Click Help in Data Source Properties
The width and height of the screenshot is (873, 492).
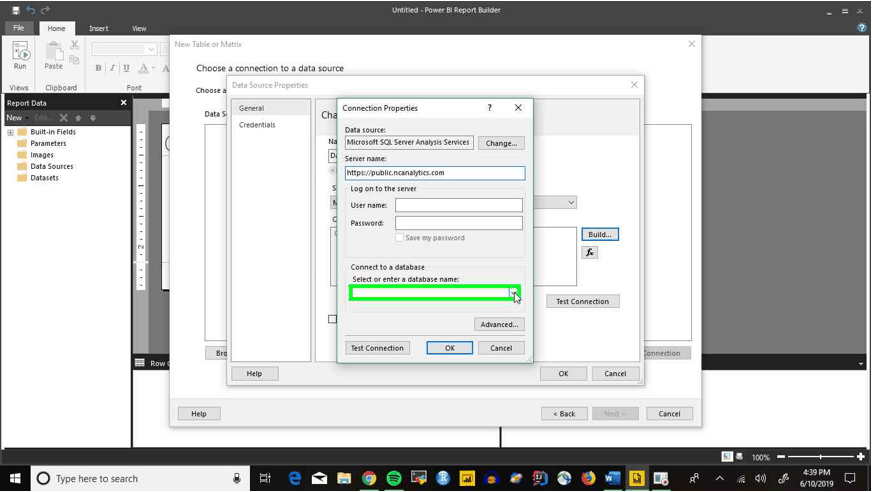[254, 373]
